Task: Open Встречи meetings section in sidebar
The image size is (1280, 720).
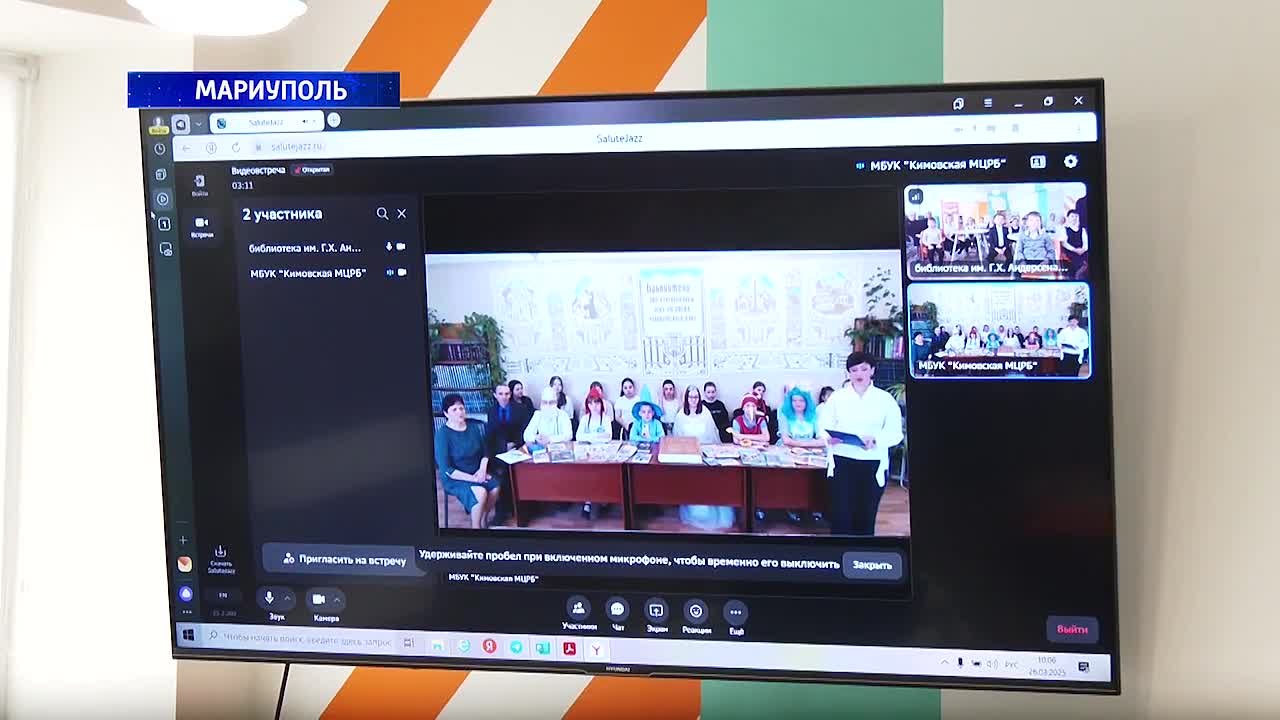Action: [x=202, y=227]
